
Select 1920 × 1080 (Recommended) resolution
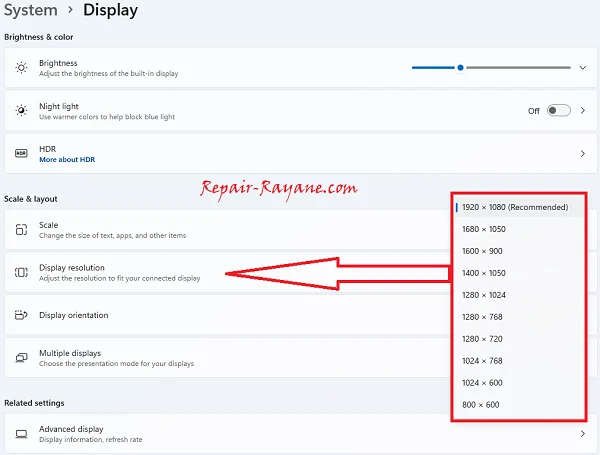[x=515, y=207]
